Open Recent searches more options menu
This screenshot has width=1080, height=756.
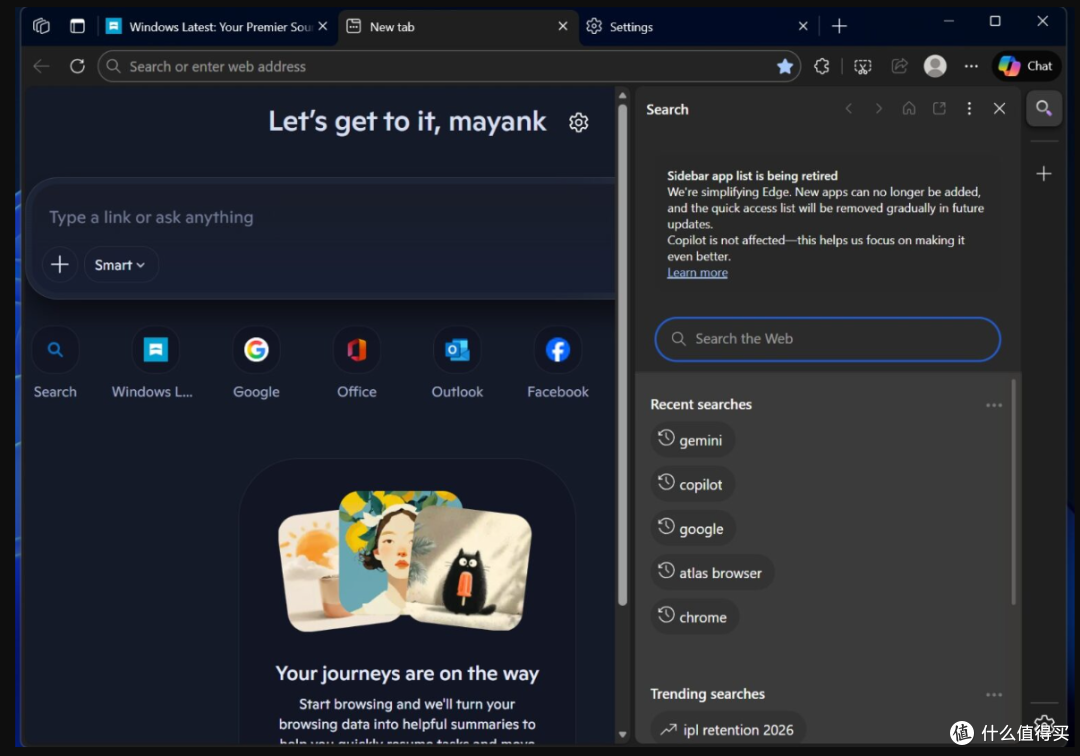coord(993,405)
